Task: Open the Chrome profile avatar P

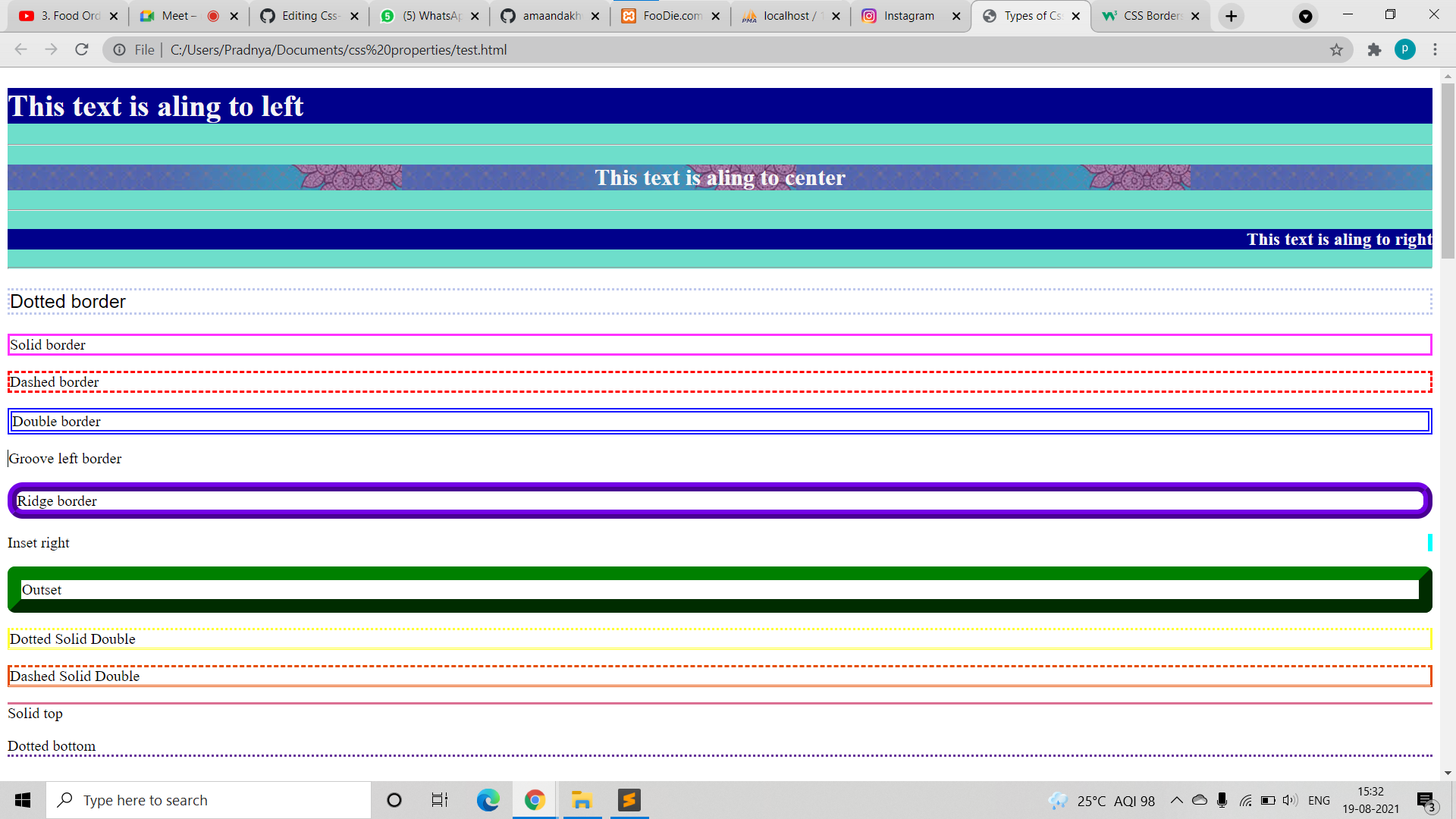Action: tap(1404, 50)
